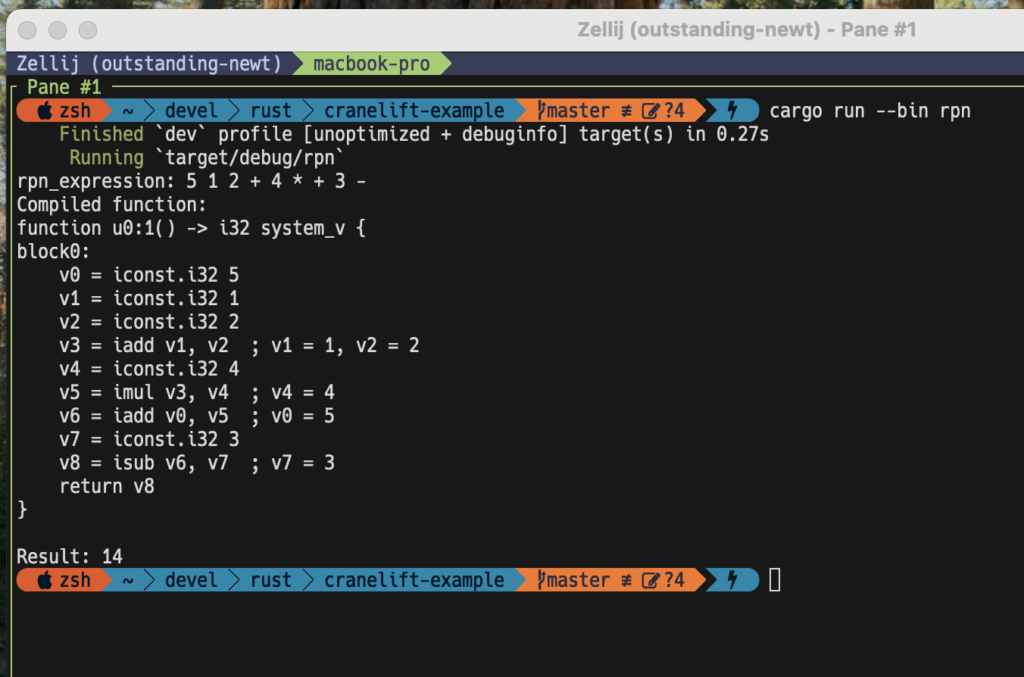The height and width of the screenshot is (677, 1024).
Task: Click the 'Result: 14' output line
Action: [x=69, y=556]
